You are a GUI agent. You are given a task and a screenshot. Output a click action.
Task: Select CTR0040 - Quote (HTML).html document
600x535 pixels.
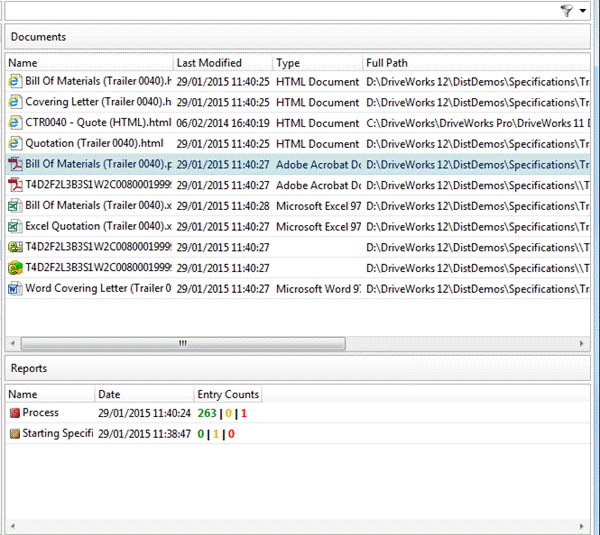[x=98, y=123]
